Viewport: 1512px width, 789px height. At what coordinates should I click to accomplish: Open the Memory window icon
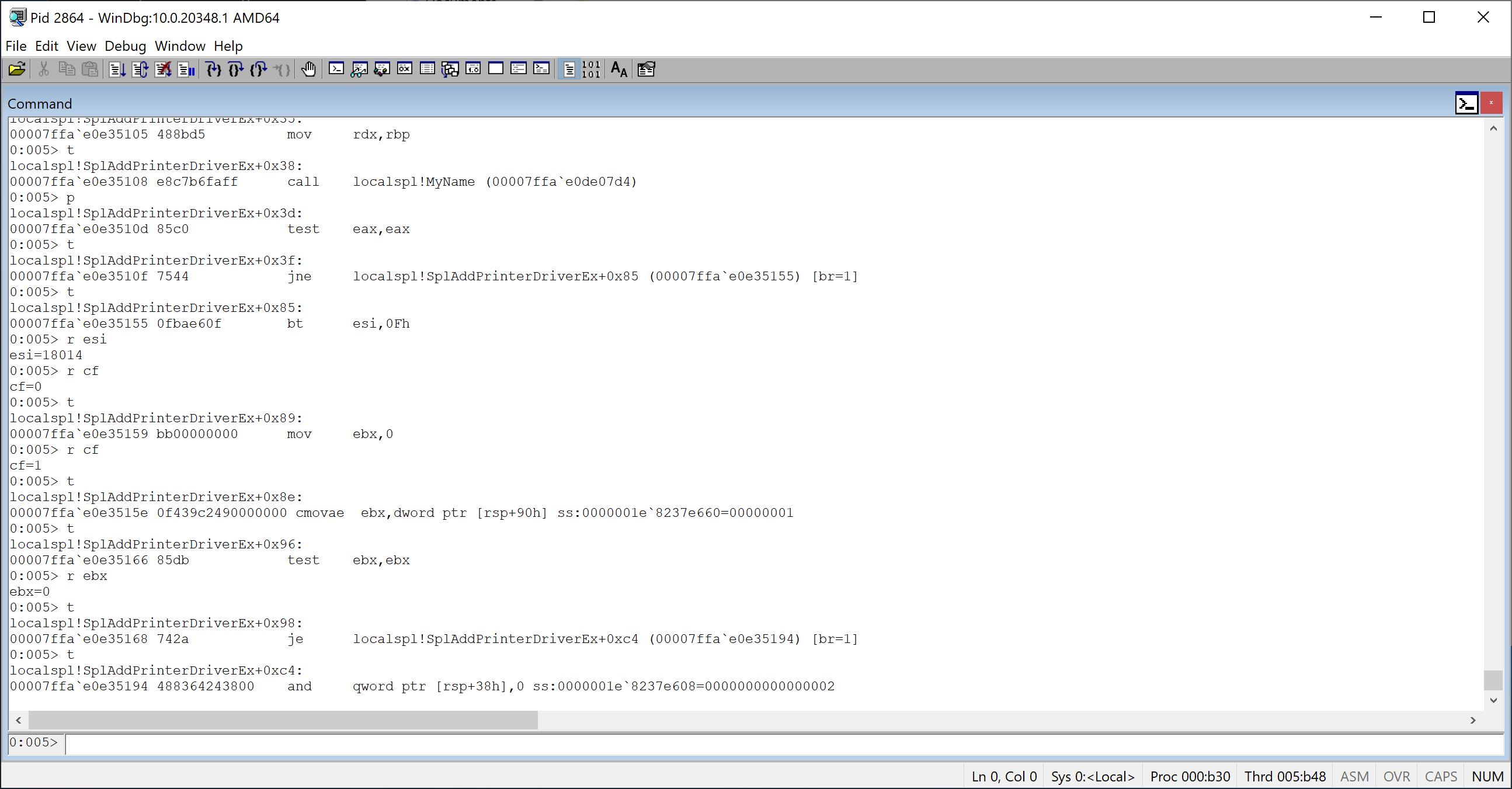(427, 69)
